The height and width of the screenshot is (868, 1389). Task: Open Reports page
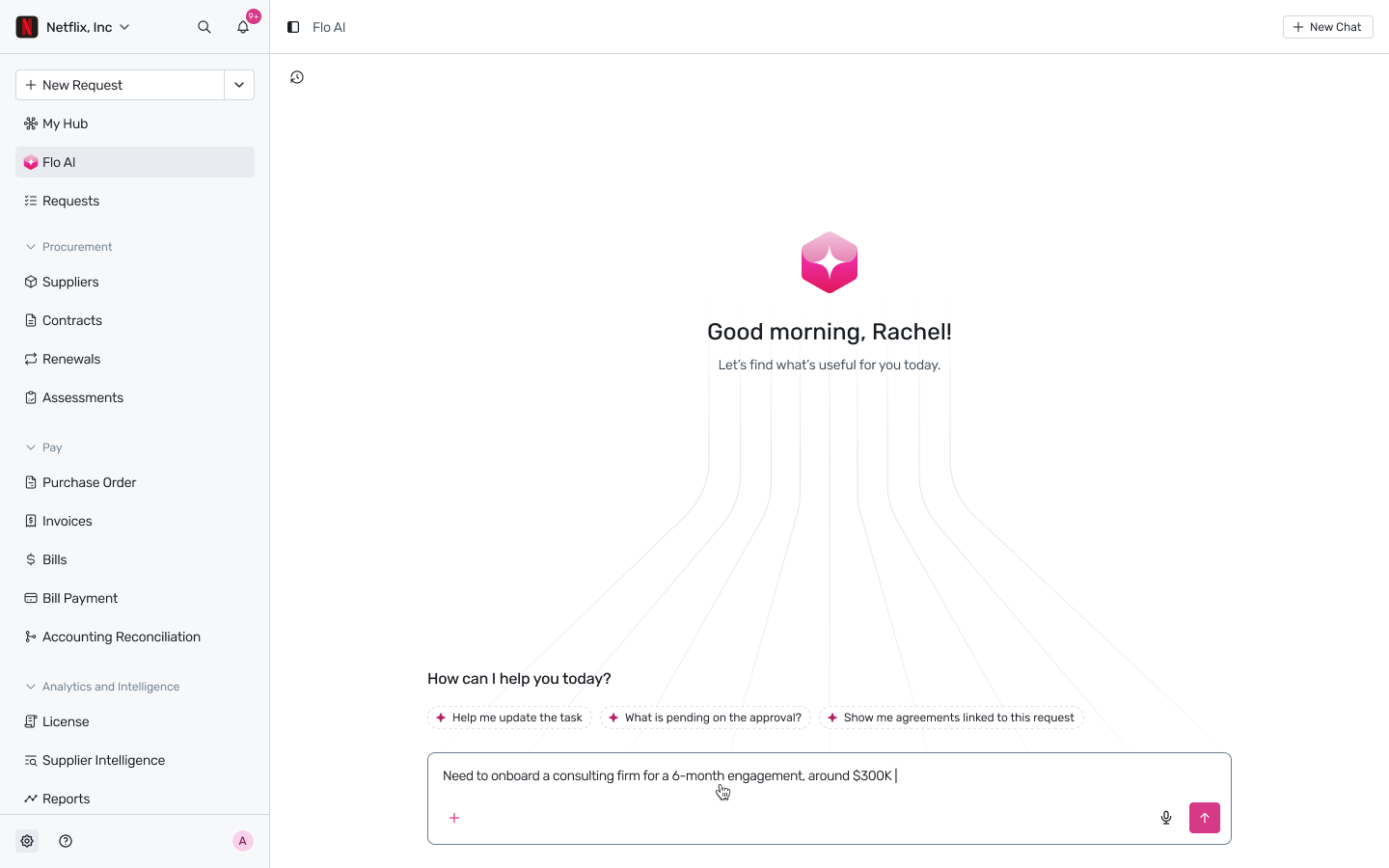coord(135,799)
